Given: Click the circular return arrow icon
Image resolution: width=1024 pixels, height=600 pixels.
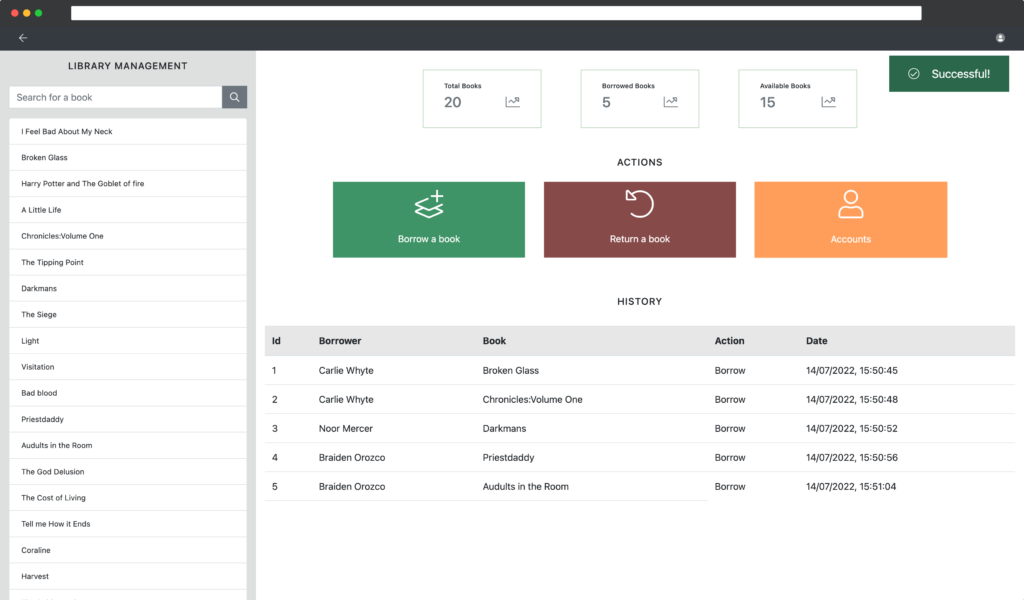Looking at the screenshot, I should [639, 203].
